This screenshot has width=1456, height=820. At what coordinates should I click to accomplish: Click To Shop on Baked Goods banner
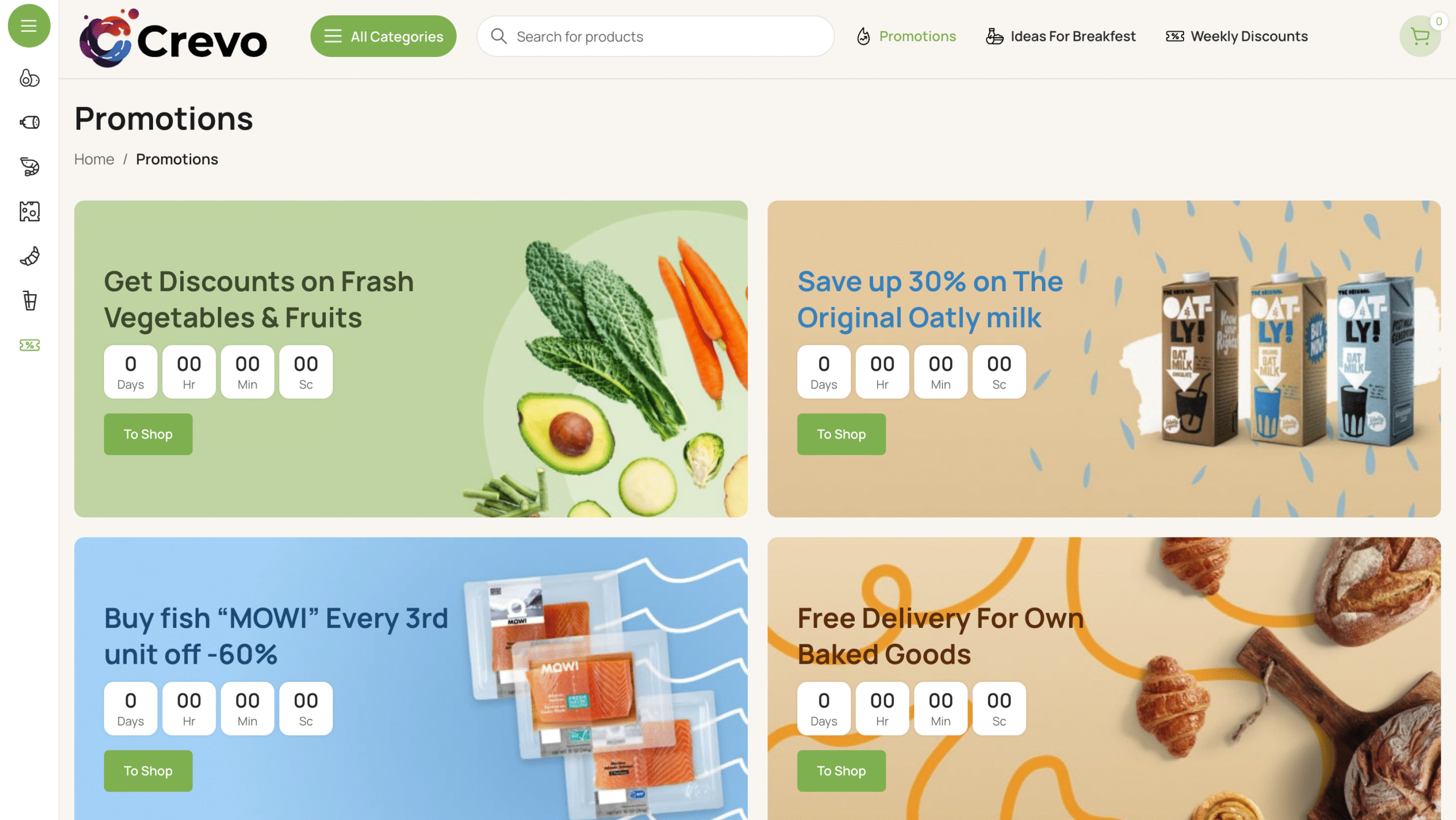pos(841,771)
